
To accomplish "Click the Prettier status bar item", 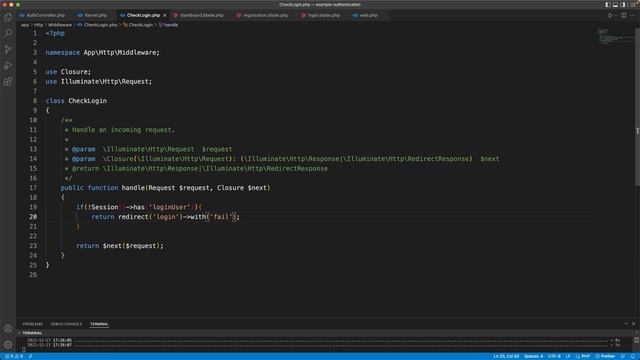I will coord(605,356).
